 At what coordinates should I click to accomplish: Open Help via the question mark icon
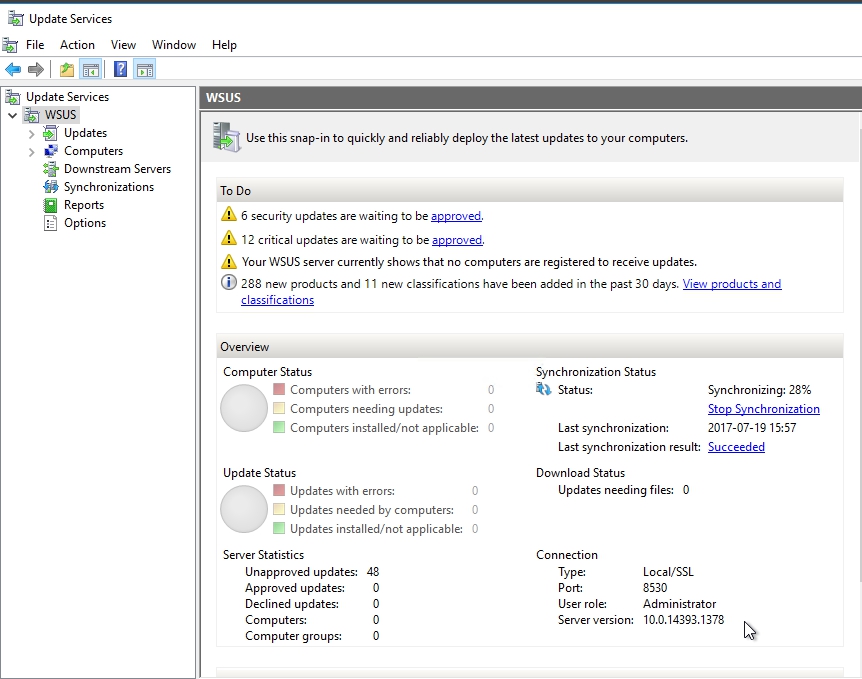coord(120,69)
